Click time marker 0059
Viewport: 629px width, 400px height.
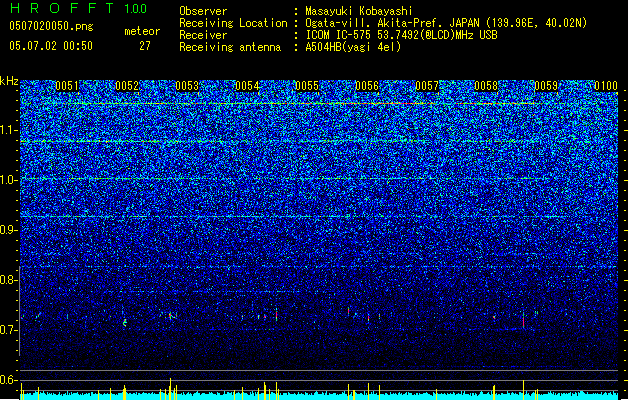click(546, 86)
